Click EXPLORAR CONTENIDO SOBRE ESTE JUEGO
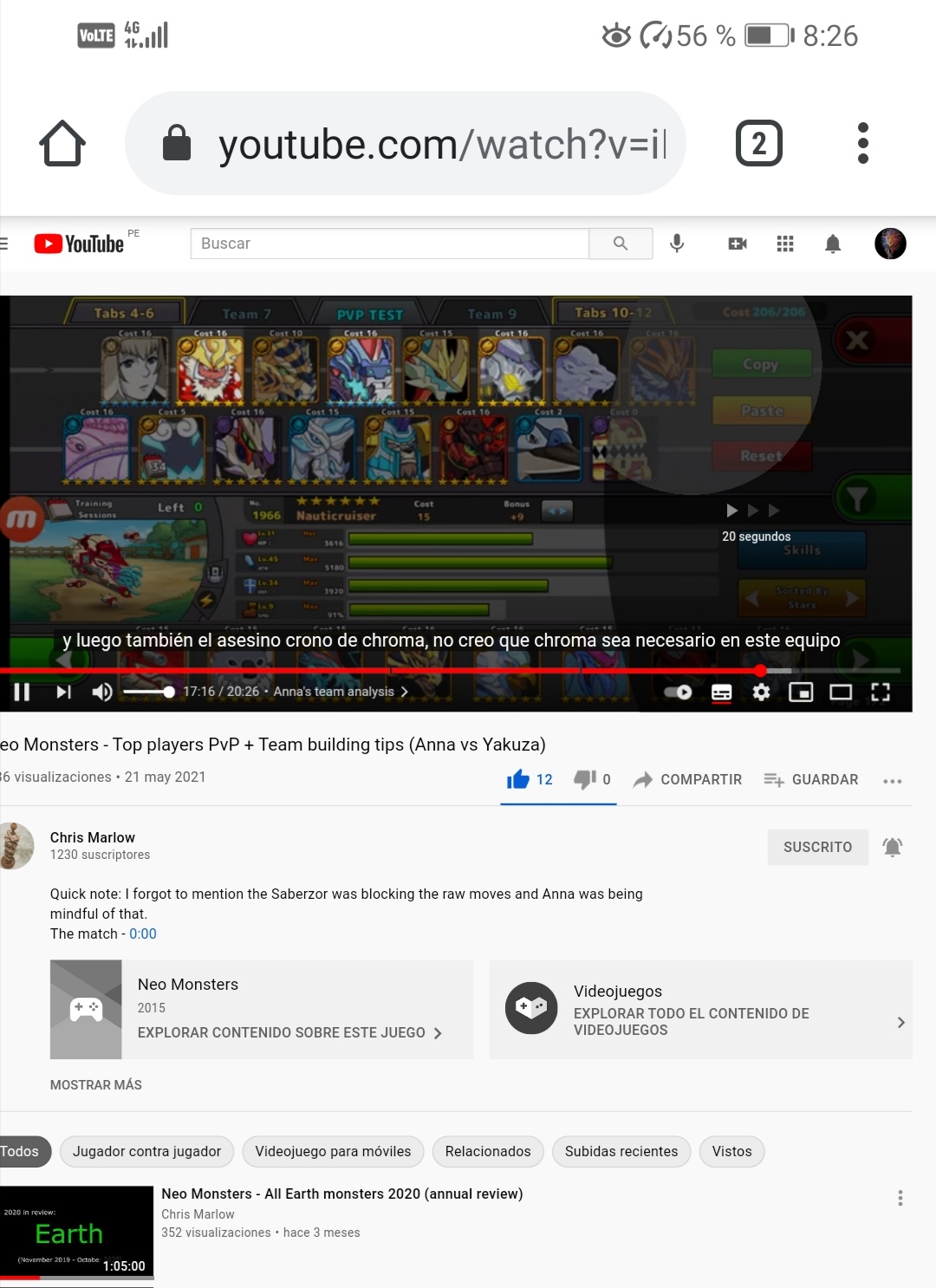936x1288 pixels. [289, 1032]
